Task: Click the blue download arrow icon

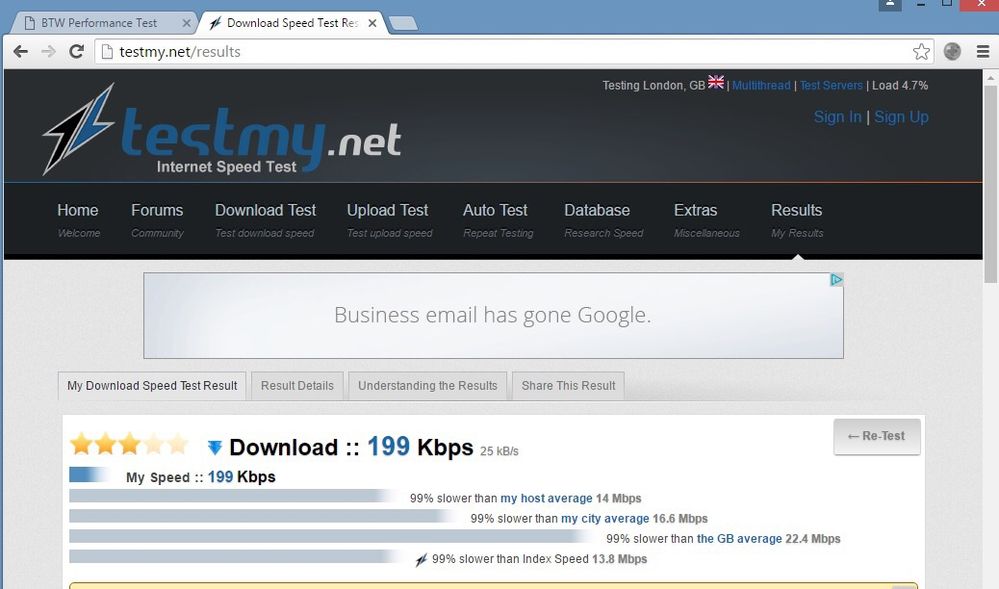Action: point(215,447)
